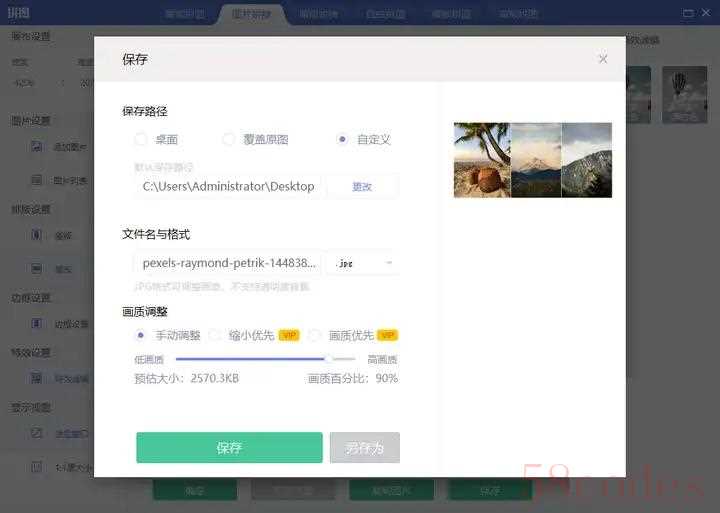This screenshot has height=513, width=720.
Task: Click the 高画质 slider label
Action: [382, 359]
